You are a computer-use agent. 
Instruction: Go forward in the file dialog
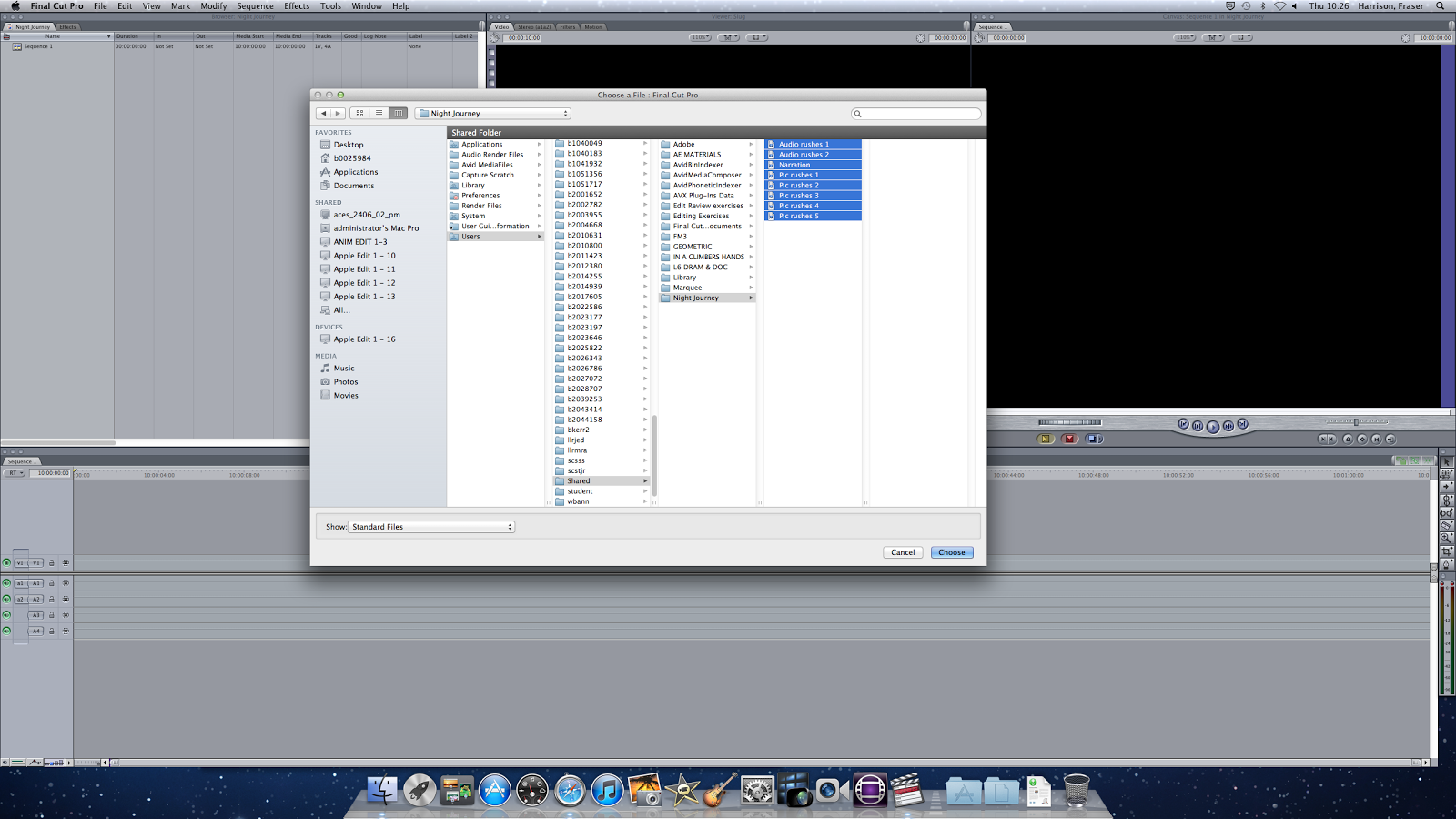[338, 114]
